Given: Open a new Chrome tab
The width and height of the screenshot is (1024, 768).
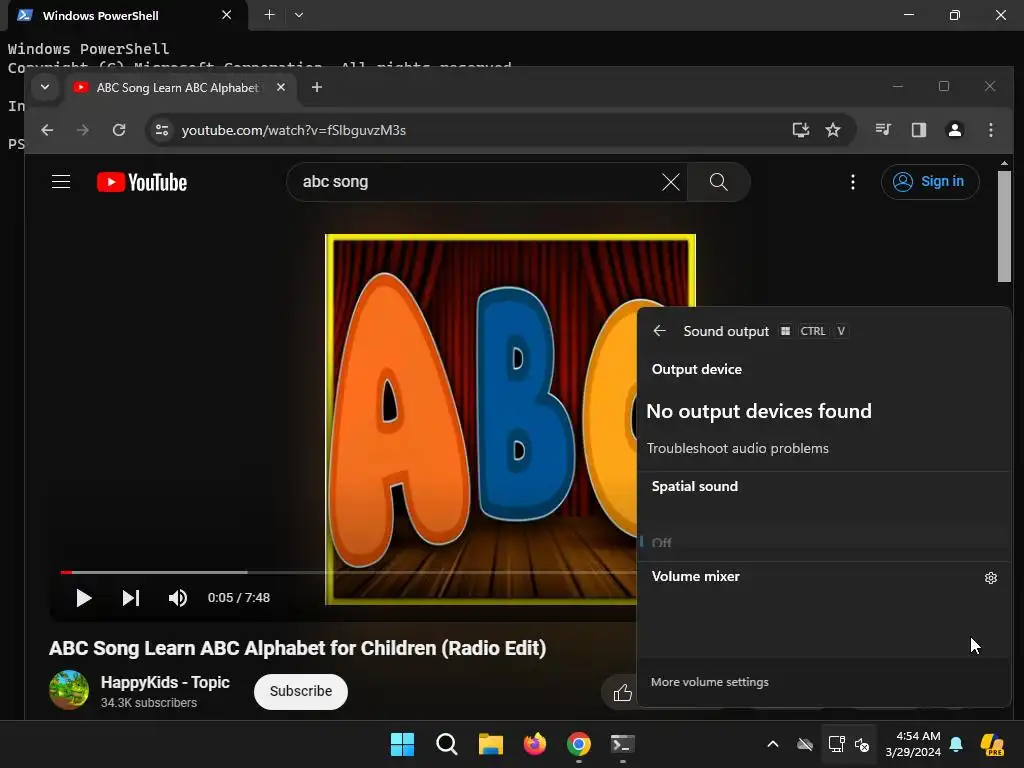Looking at the screenshot, I should tap(317, 87).
